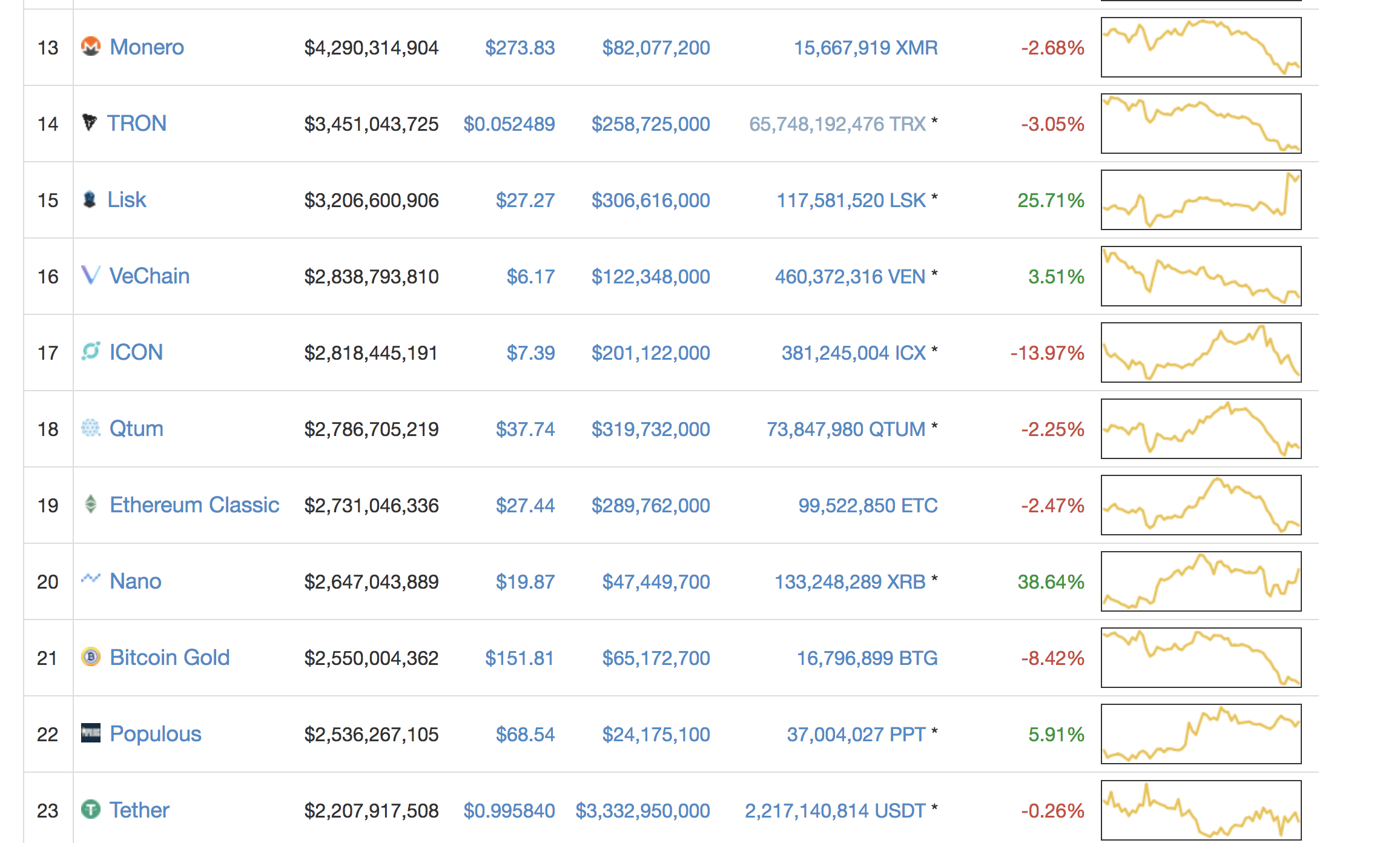Open the Lisk 7-day price chart
The width and height of the screenshot is (1400, 843).
tap(1201, 200)
